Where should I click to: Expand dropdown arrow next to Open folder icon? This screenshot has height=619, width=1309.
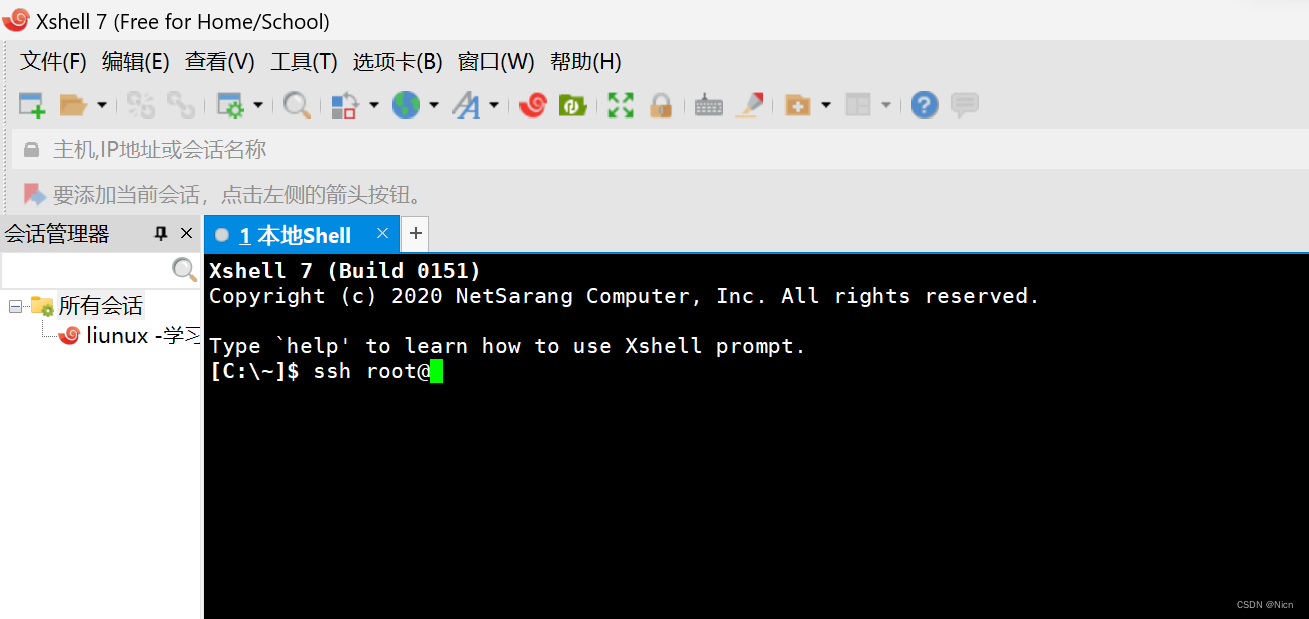102,105
